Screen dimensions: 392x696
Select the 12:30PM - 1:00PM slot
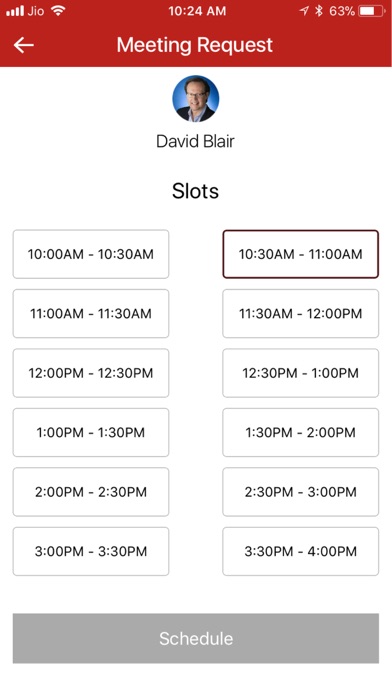[301, 373]
